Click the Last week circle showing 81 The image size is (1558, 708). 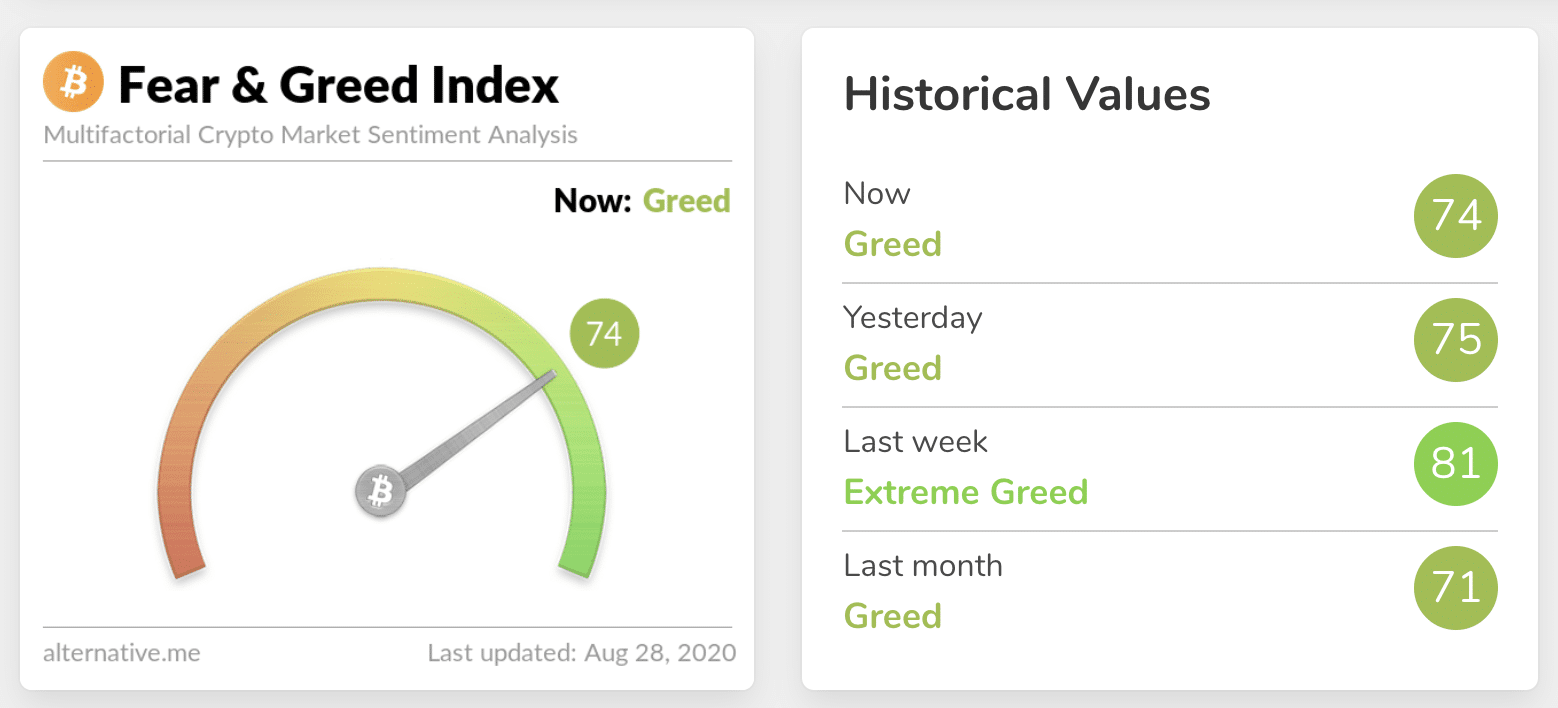1455,464
